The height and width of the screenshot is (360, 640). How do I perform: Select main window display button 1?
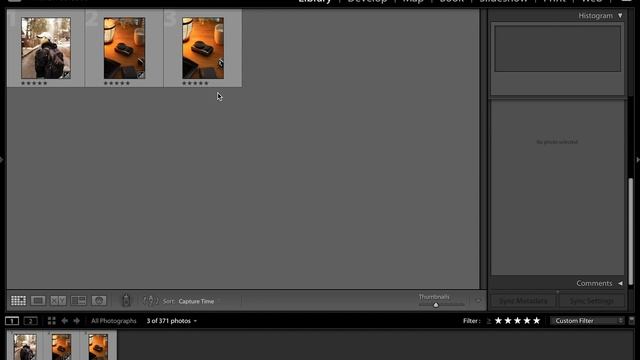point(12,321)
